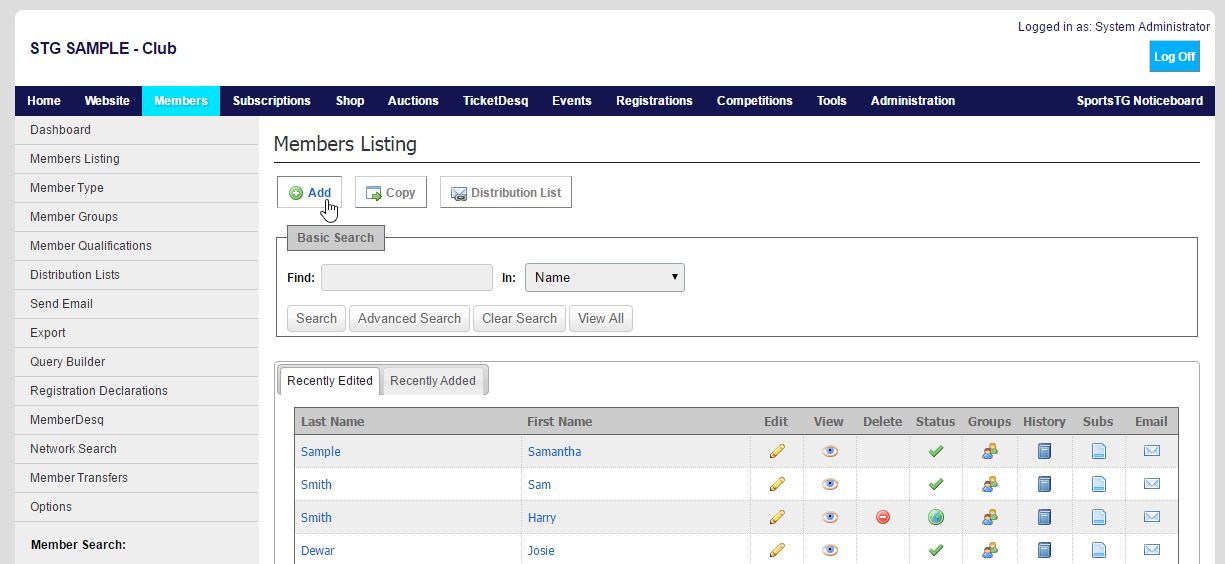Open the Registrations menu

(x=654, y=101)
